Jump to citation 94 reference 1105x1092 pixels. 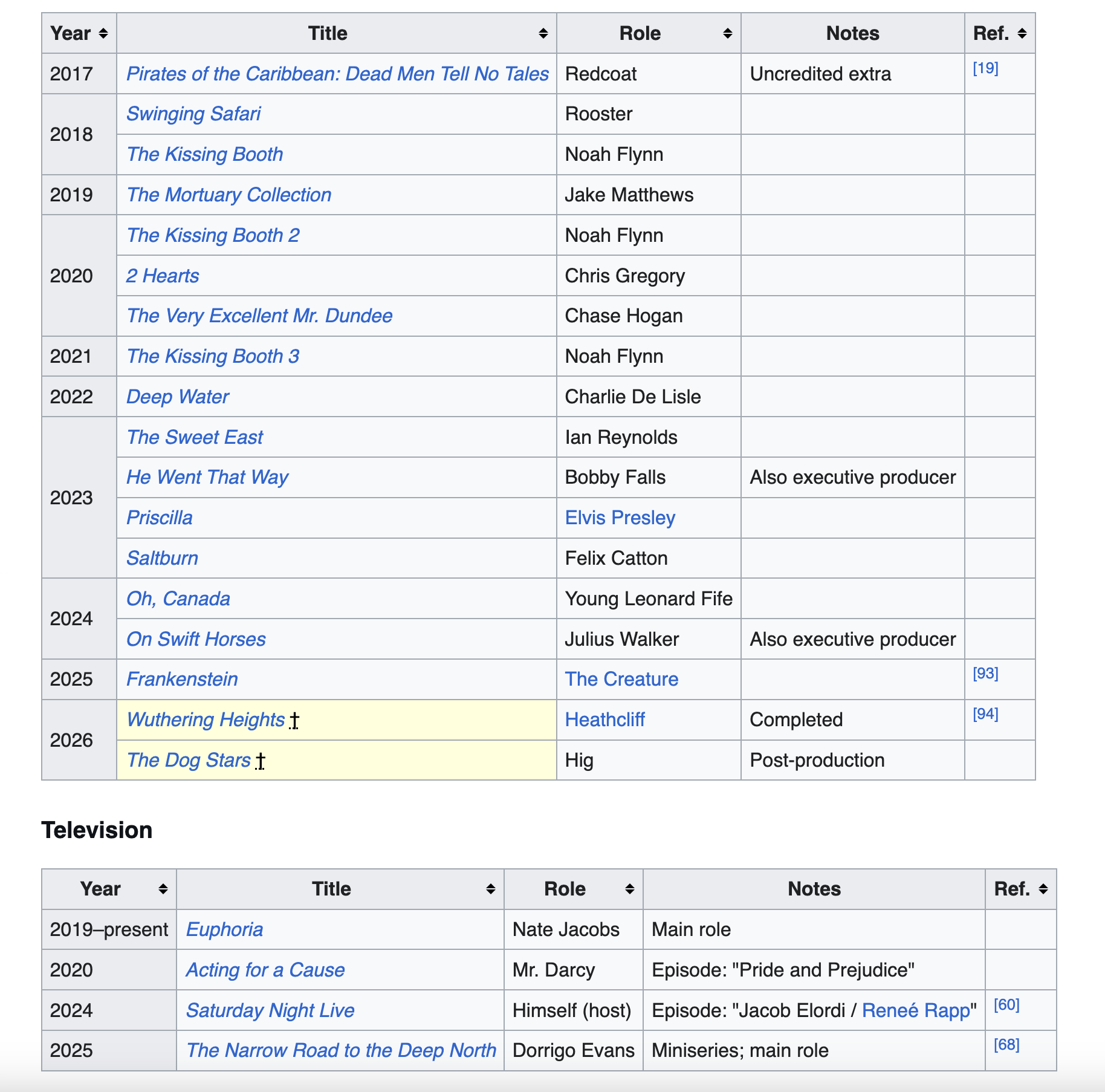point(985,714)
